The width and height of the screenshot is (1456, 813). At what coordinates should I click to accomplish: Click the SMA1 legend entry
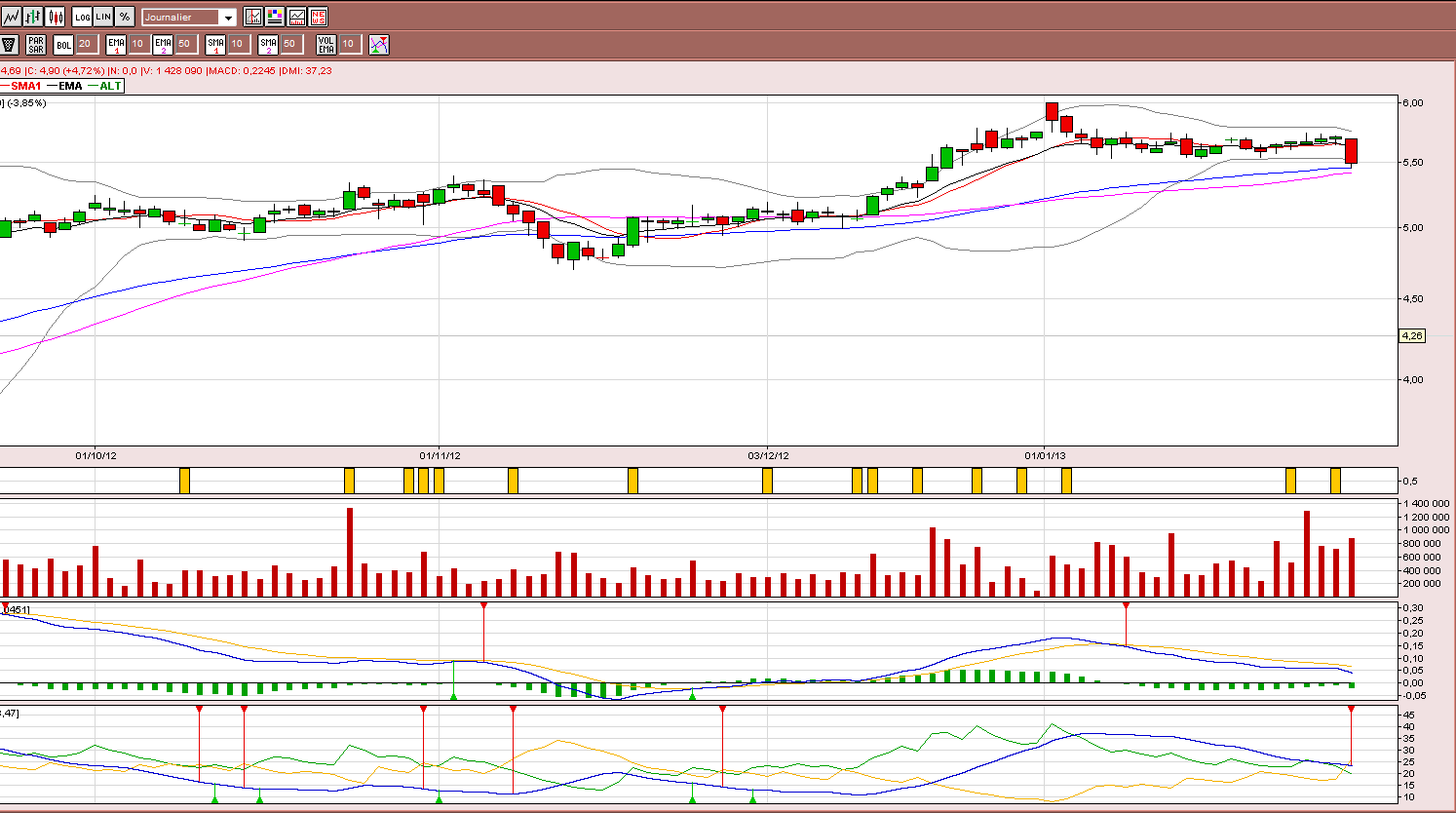[21, 86]
